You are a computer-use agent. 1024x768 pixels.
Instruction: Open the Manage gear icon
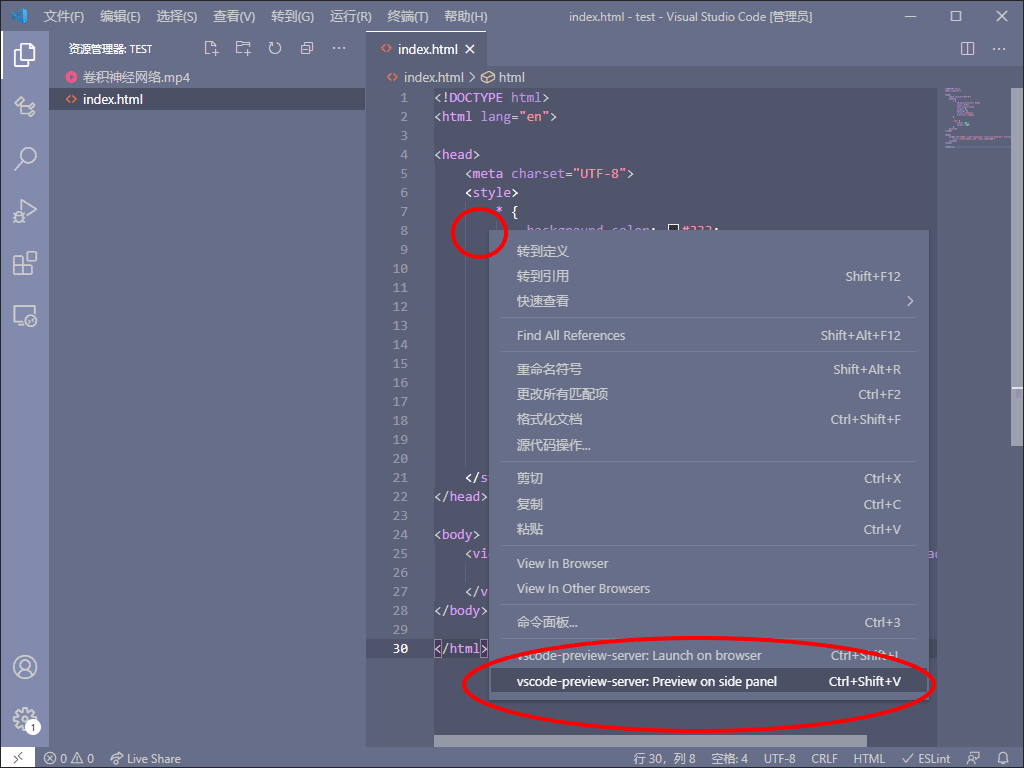25,719
